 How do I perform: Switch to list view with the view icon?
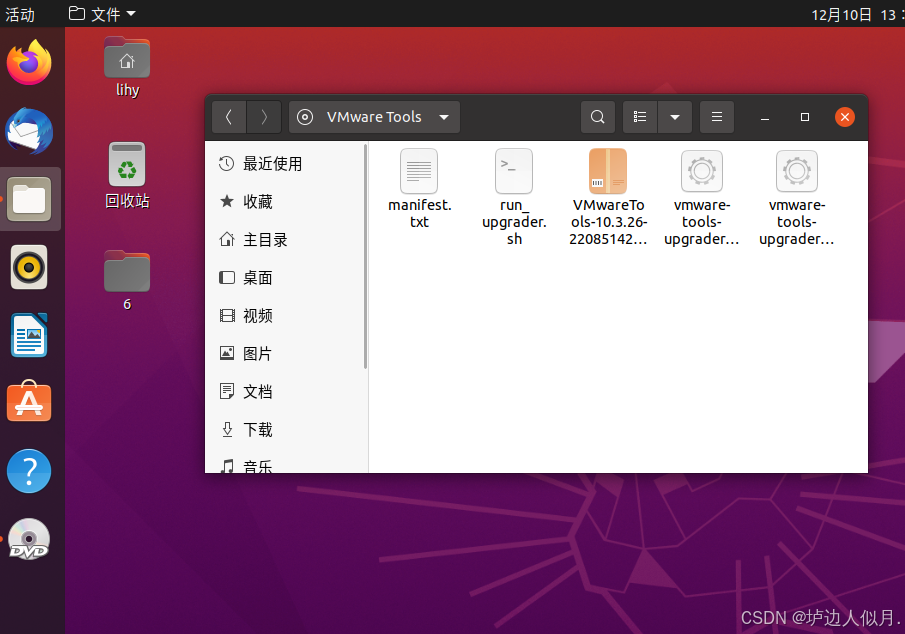640,117
